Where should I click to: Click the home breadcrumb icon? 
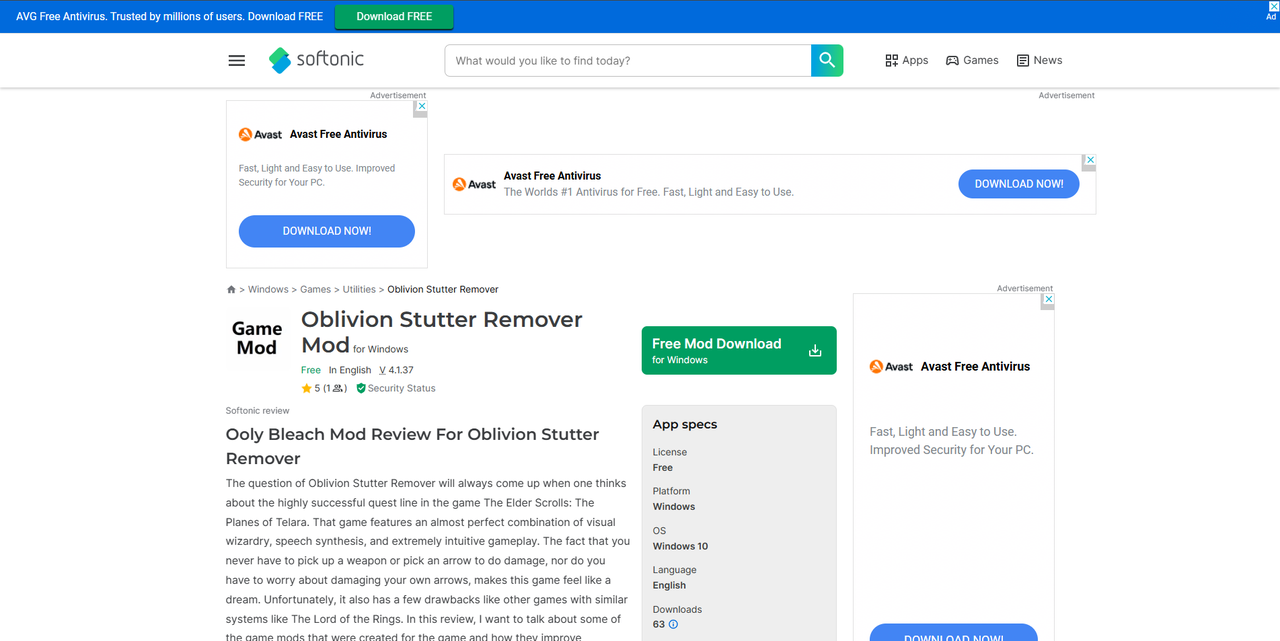tap(231, 289)
